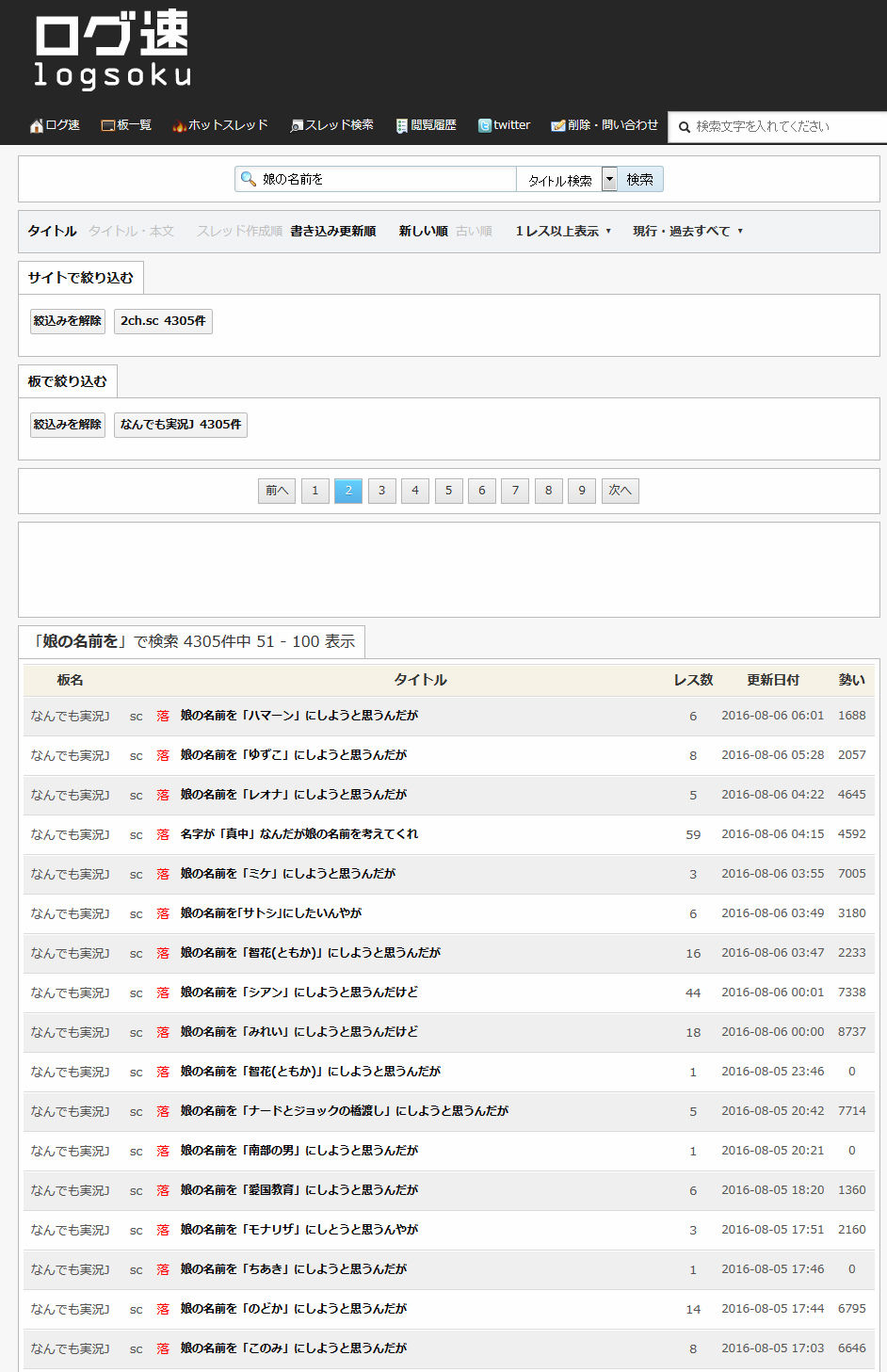This screenshot has height=1372, width=887.
Task: Open thread 娘の名前を「南部の男」にしようと思うんだが
Action: point(299,1151)
